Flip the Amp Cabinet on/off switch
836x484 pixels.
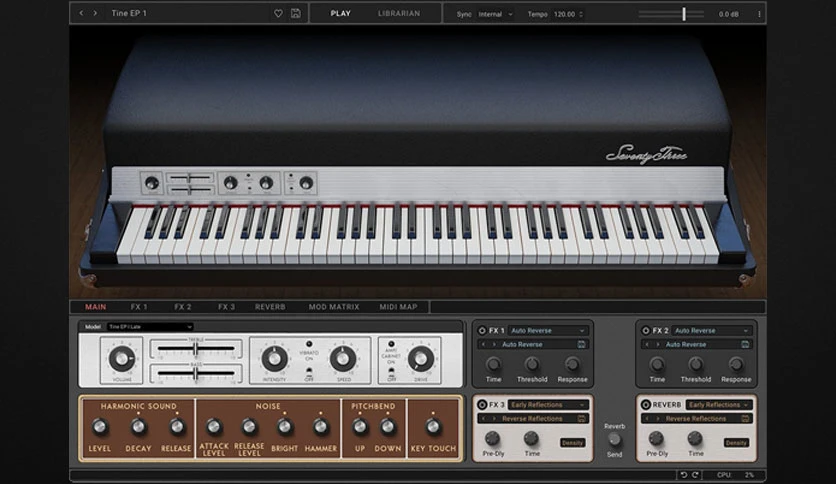pyautogui.click(x=391, y=370)
